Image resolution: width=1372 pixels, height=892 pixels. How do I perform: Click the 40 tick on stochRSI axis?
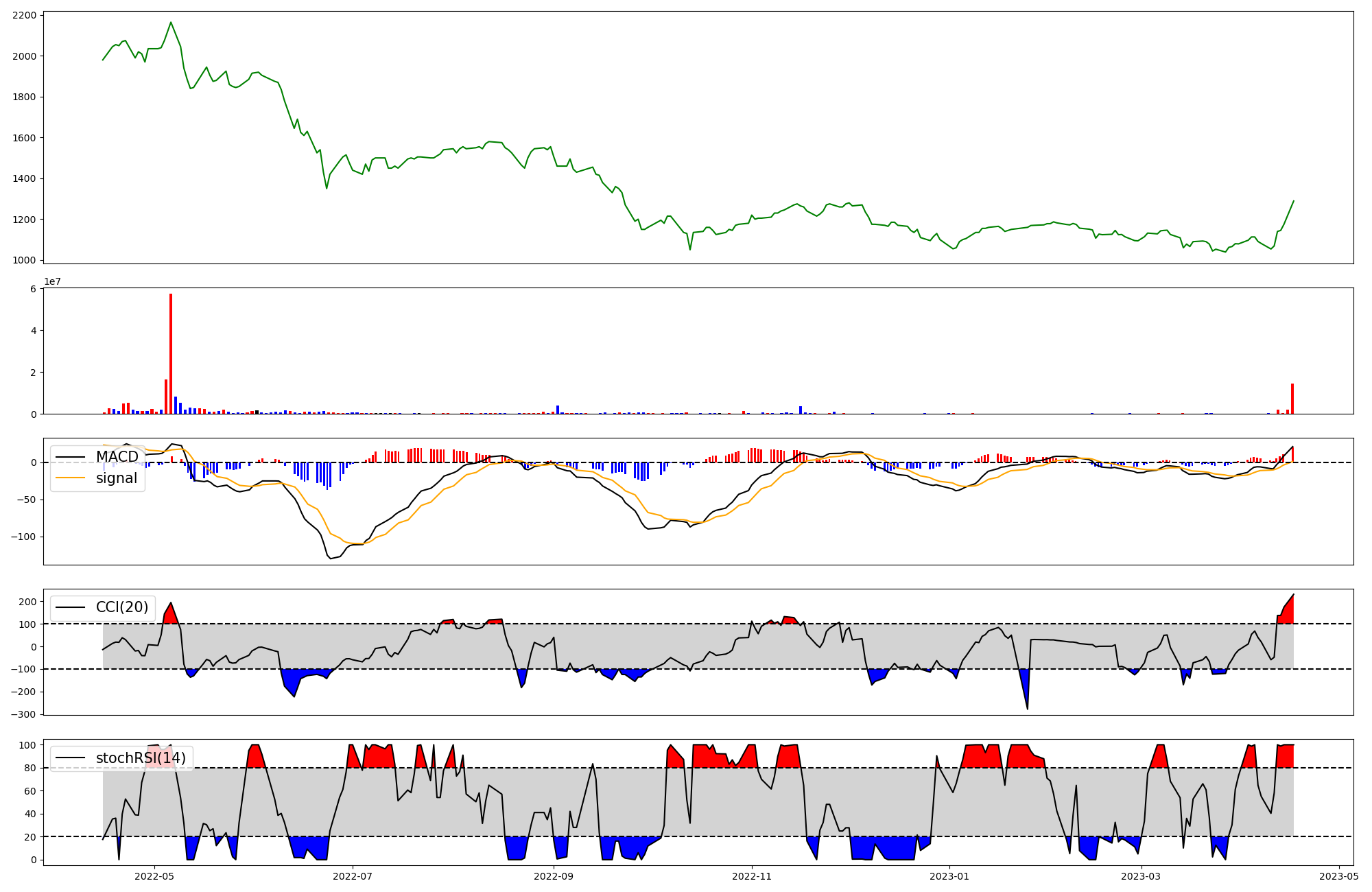pyautogui.click(x=30, y=814)
